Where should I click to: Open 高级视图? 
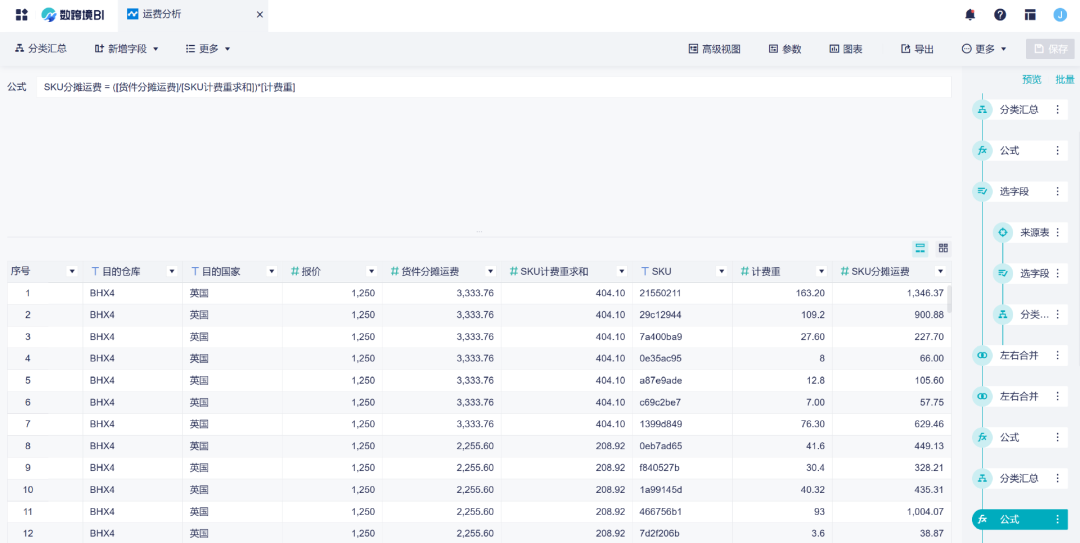pyautogui.click(x=715, y=49)
